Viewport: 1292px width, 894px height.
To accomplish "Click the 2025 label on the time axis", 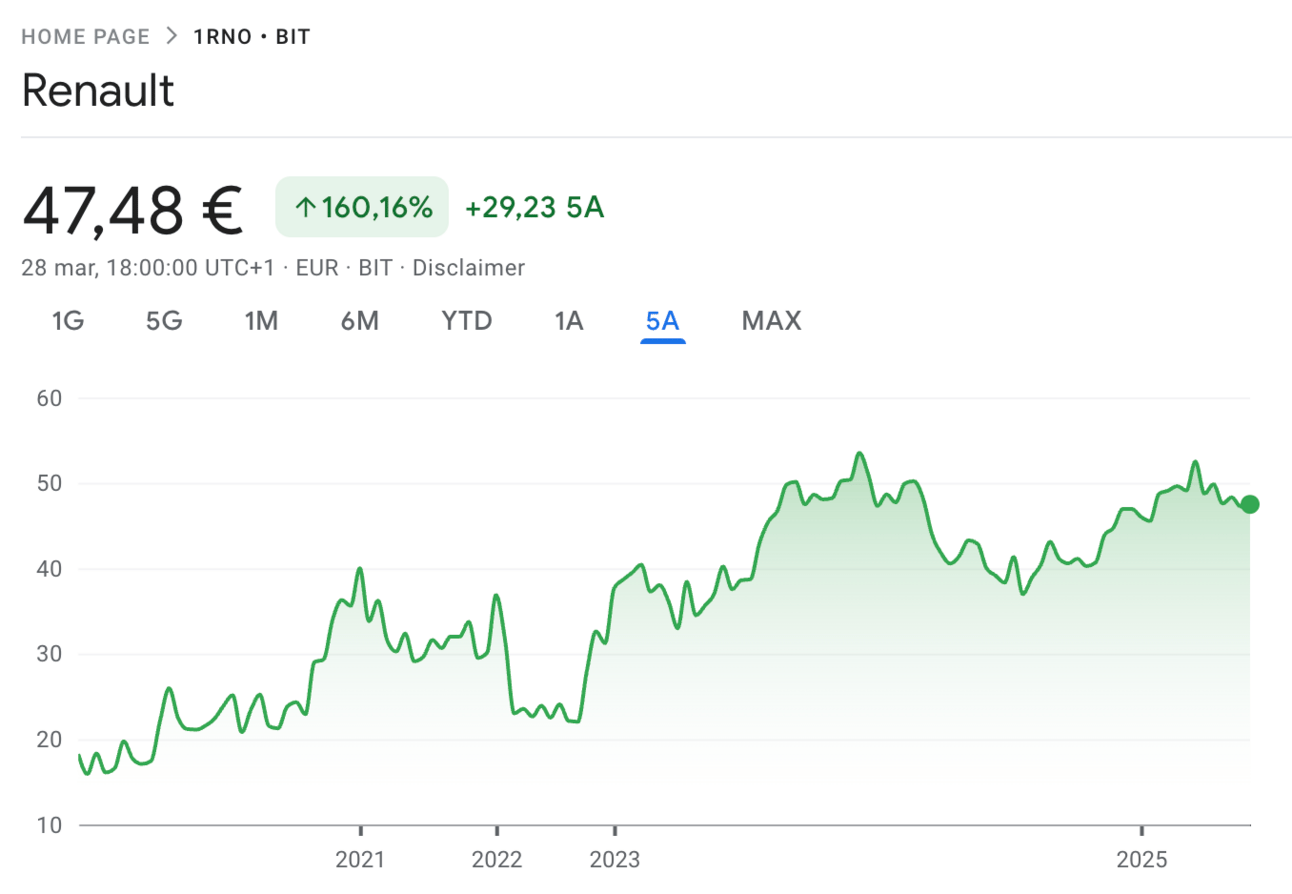I will tap(1141, 859).
